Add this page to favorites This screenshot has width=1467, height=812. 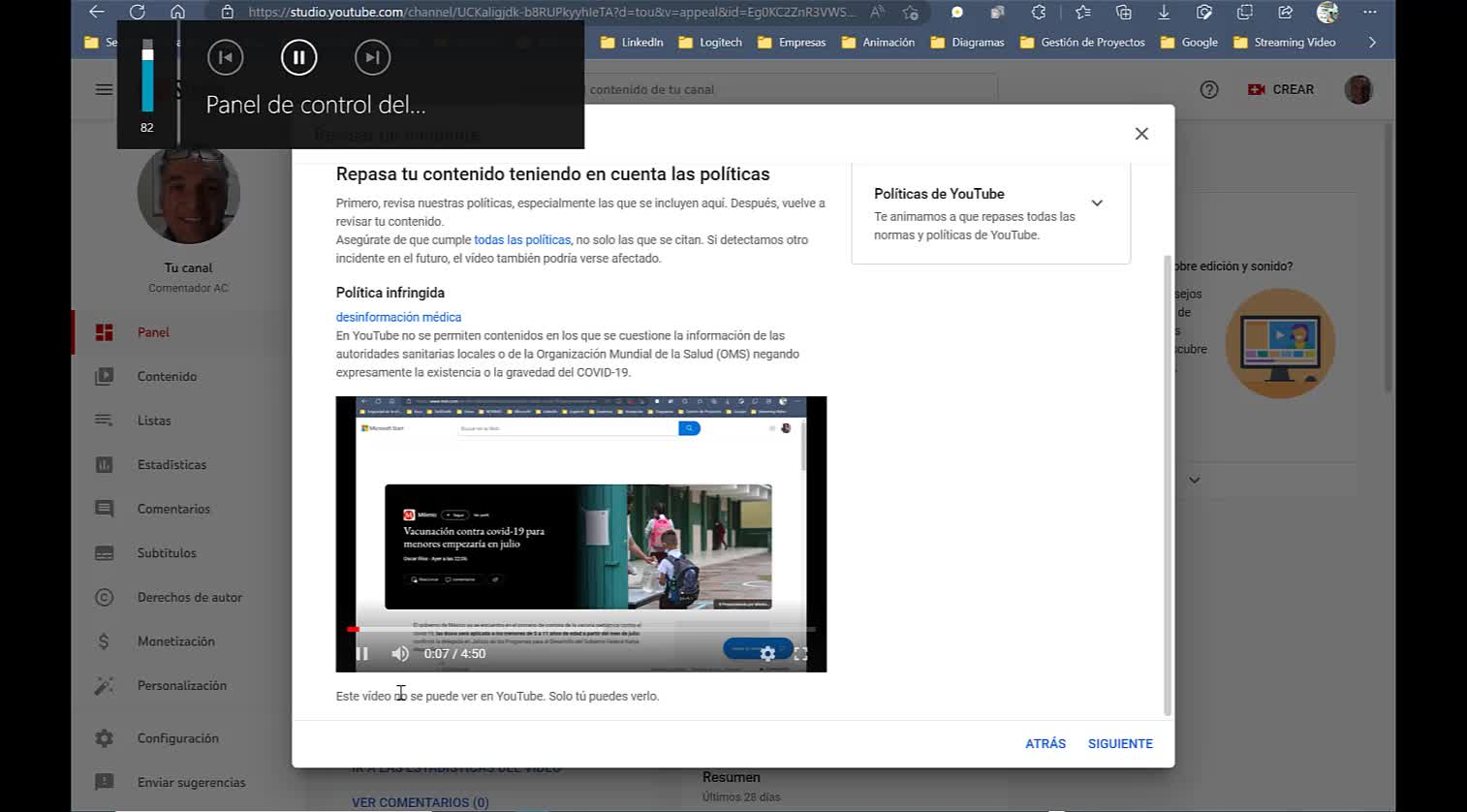pyautogui.click(x=911, y=12)
